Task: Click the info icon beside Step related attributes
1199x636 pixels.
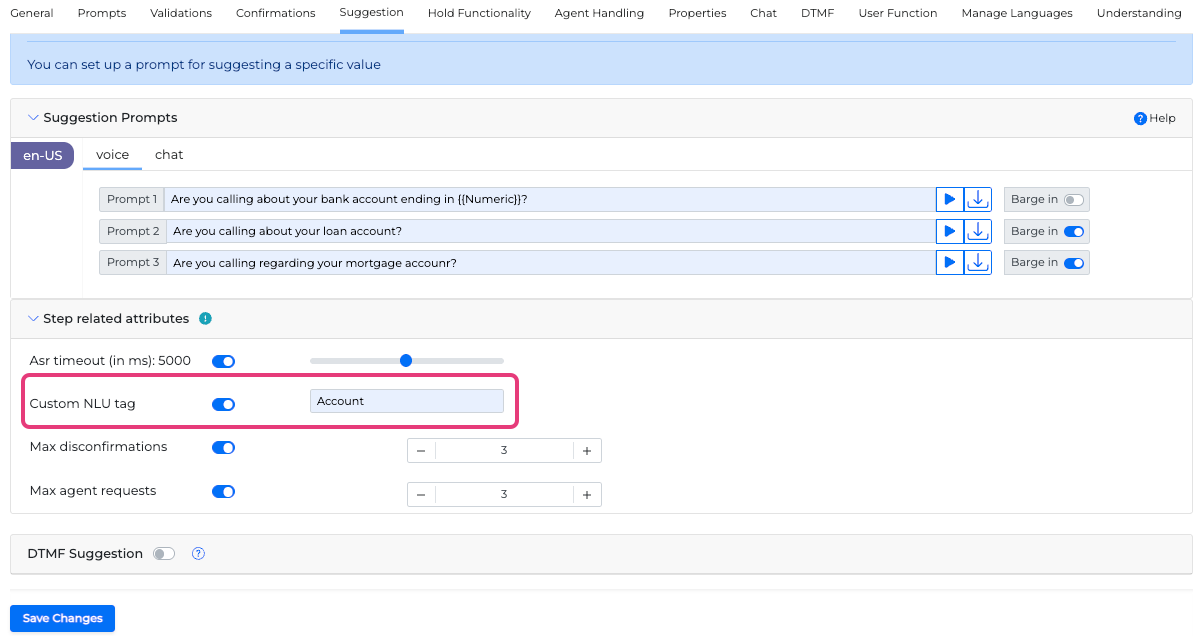Action: (x=205, y=319)
